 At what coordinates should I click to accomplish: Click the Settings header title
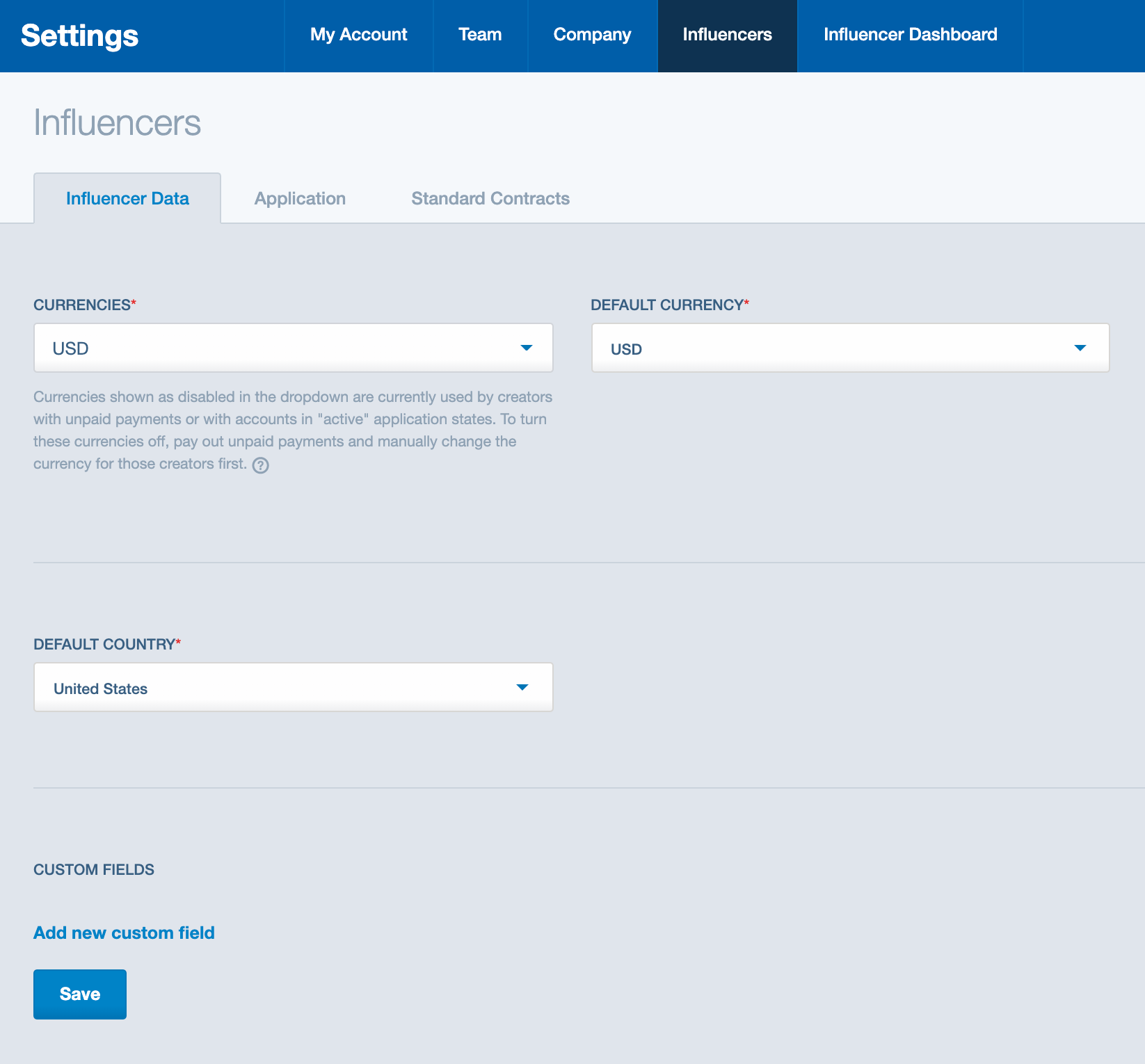(79, 35)
